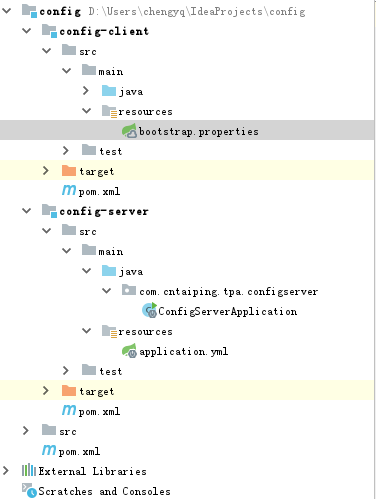Click the Spring icon beside bootstrap.properties
The width and height of the screenshot is (376, 499).
tap(129, 131)
